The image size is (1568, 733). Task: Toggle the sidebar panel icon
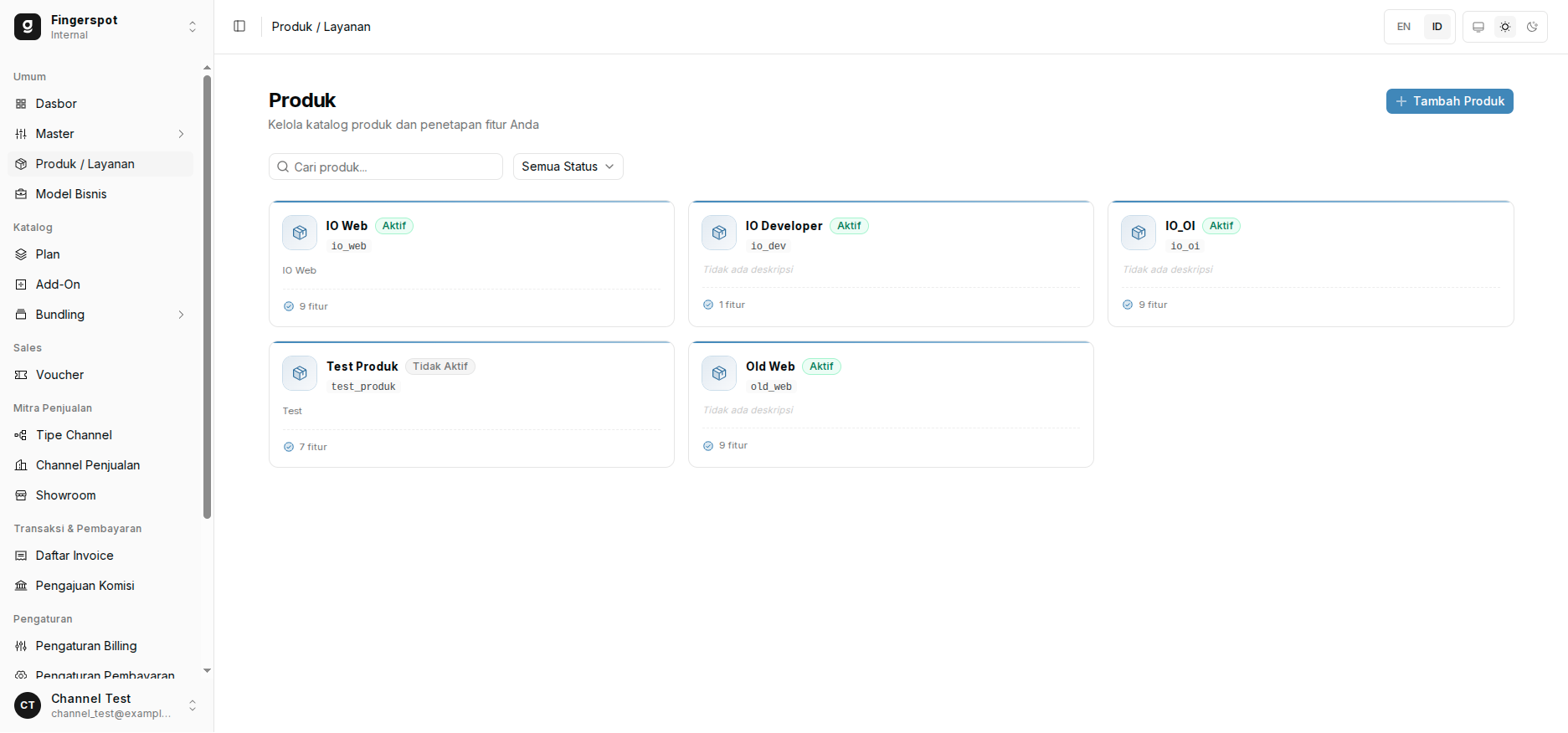(239, 26)
